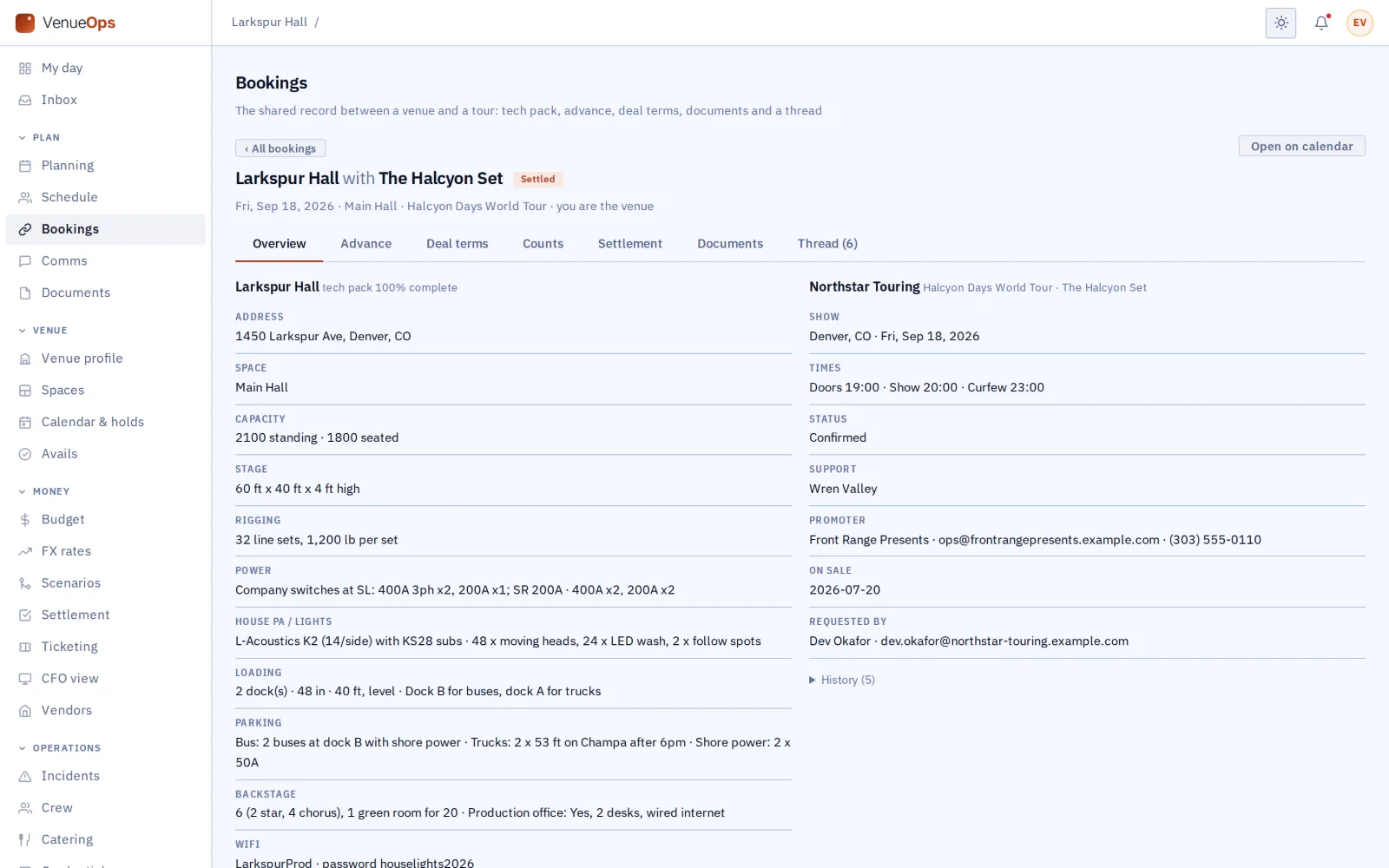Open the notifications bell
Screen dimensions: 1389x868
pyautogui.click(x=1321, y=23)
